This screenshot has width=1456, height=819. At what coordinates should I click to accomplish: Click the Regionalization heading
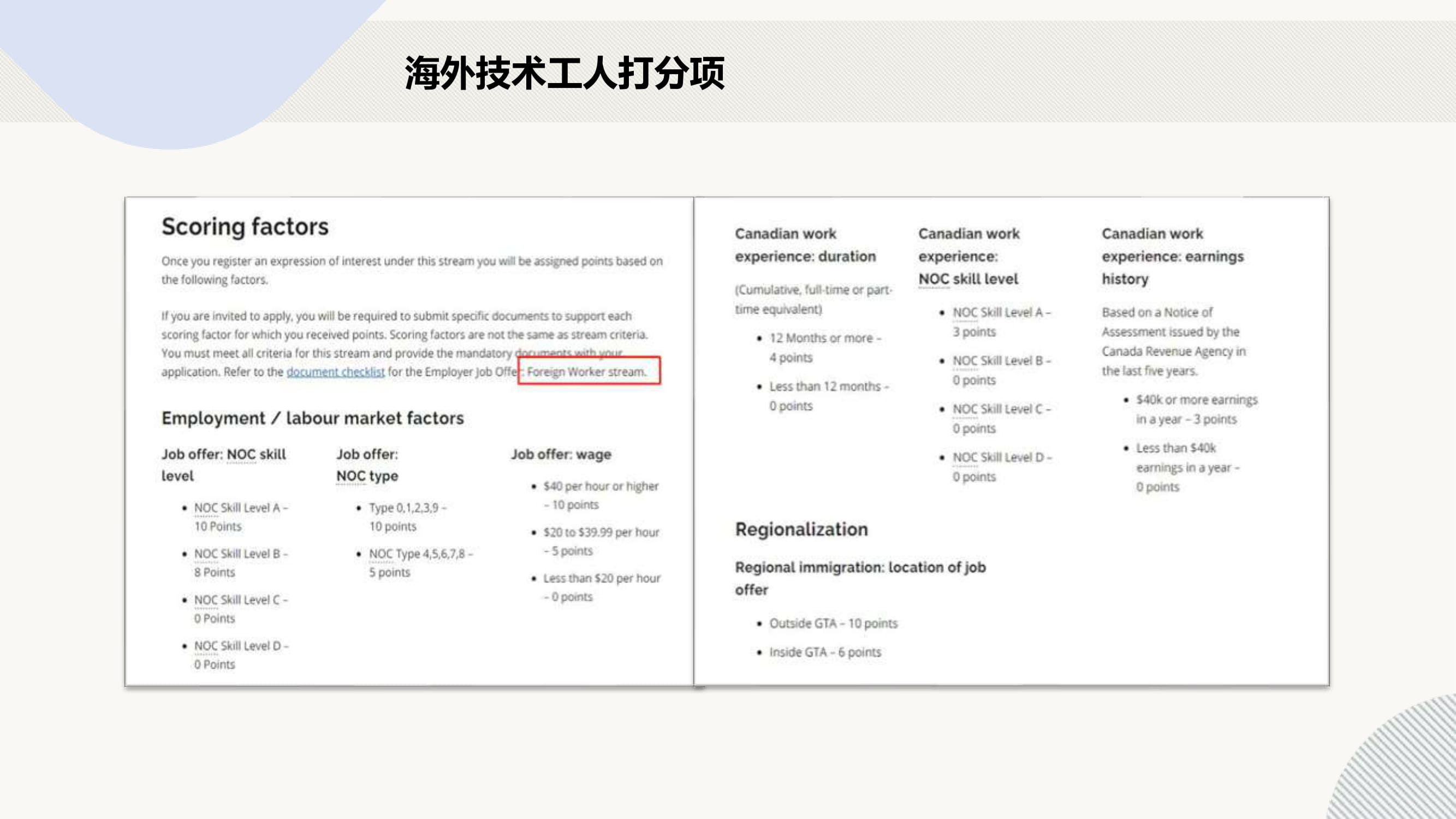point(801,530)
